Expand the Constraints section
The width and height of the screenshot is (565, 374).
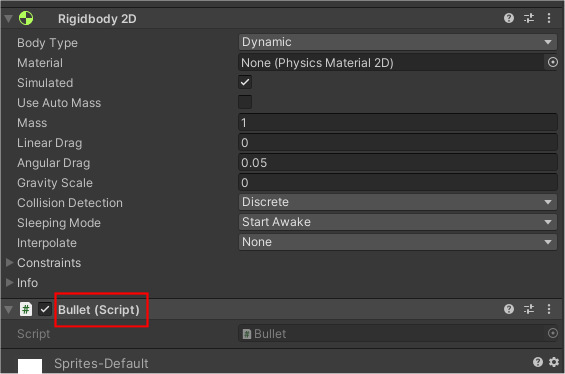[x=10, y=263]
